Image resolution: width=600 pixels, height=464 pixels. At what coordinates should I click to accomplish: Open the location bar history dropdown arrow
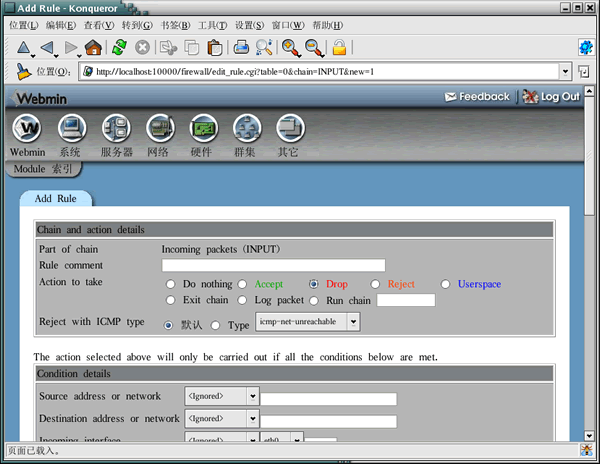(x=565, y=72)
